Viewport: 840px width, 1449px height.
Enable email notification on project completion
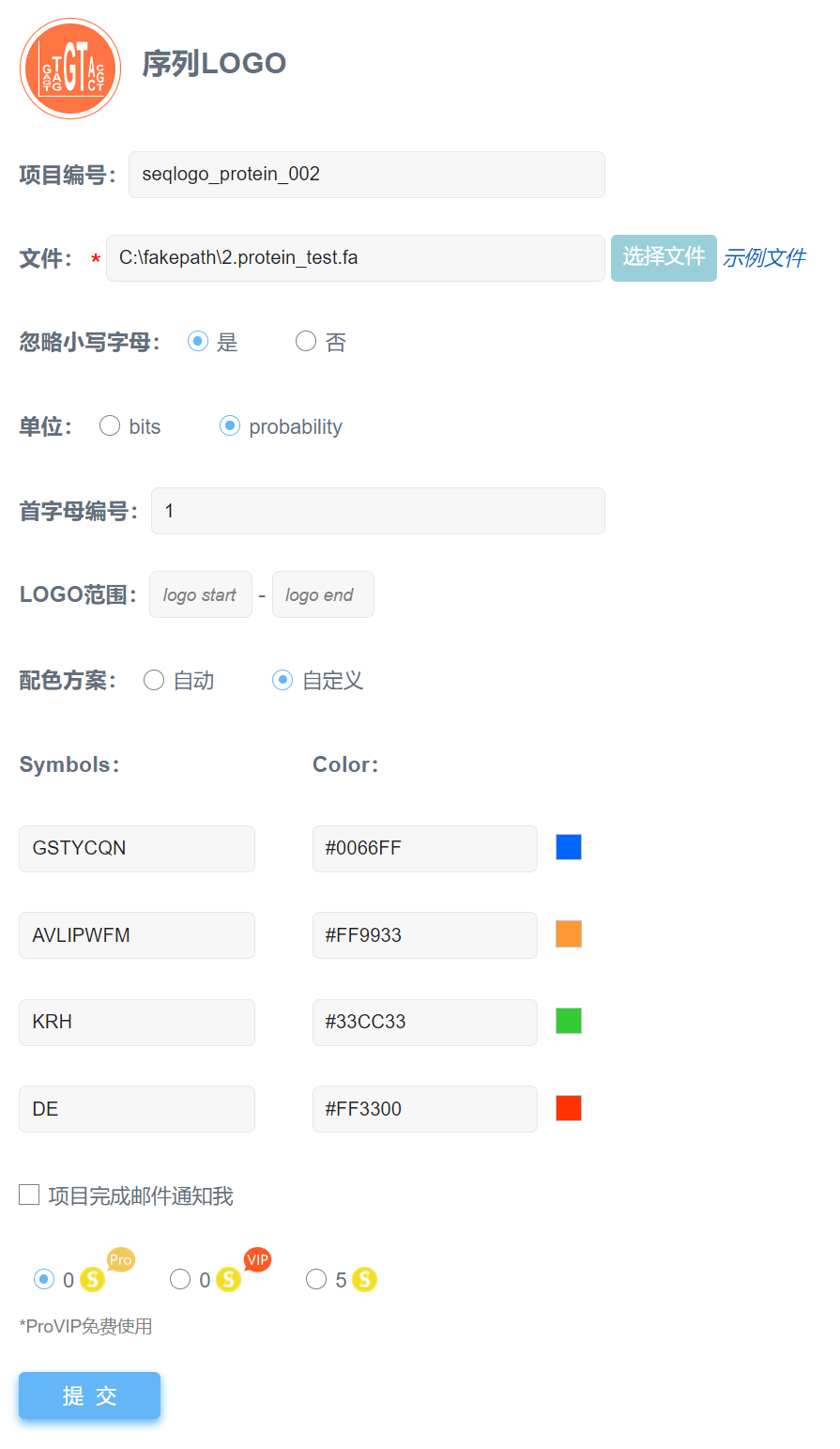[29, 1195]
